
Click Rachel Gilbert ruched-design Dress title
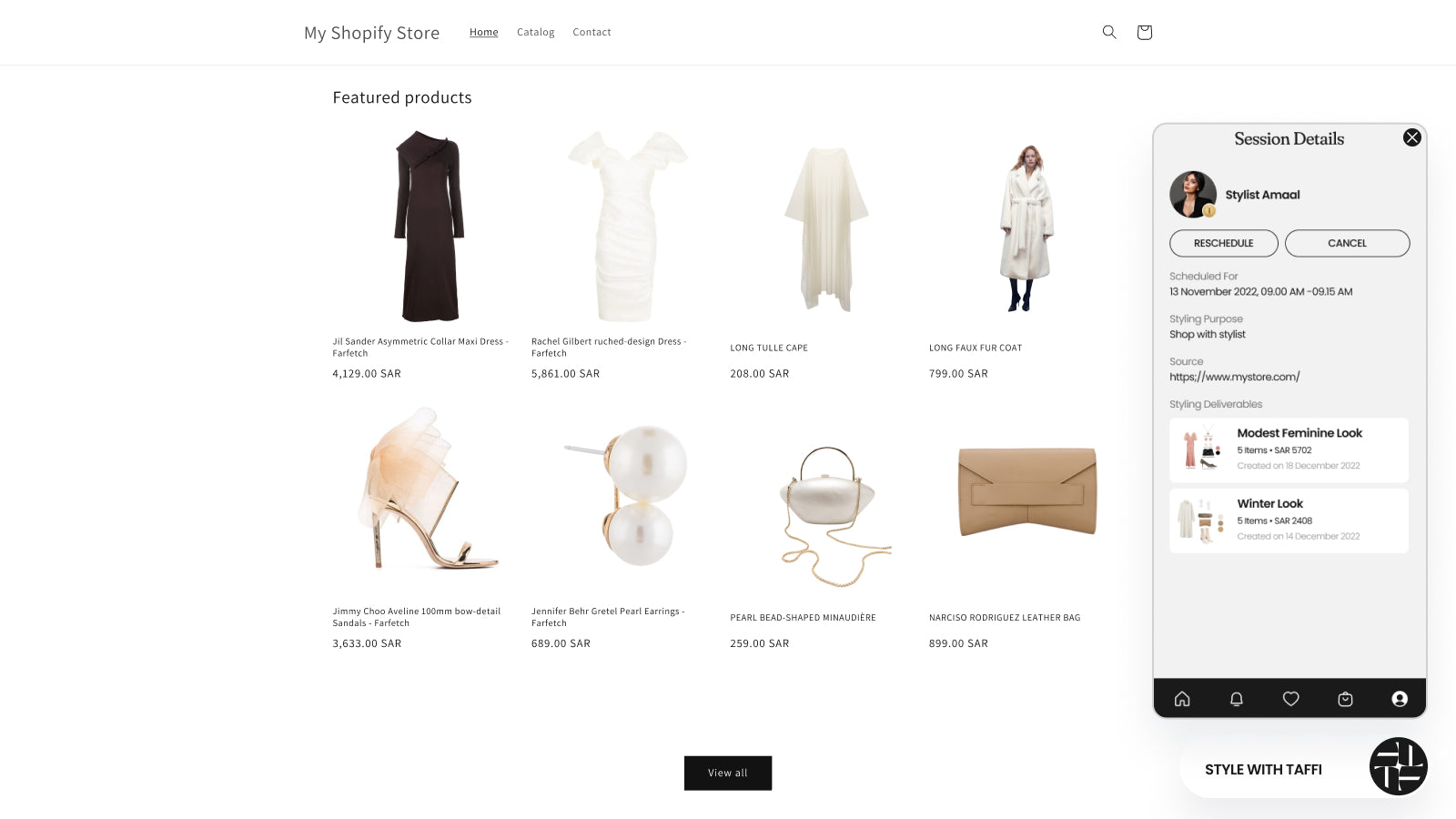609,348
